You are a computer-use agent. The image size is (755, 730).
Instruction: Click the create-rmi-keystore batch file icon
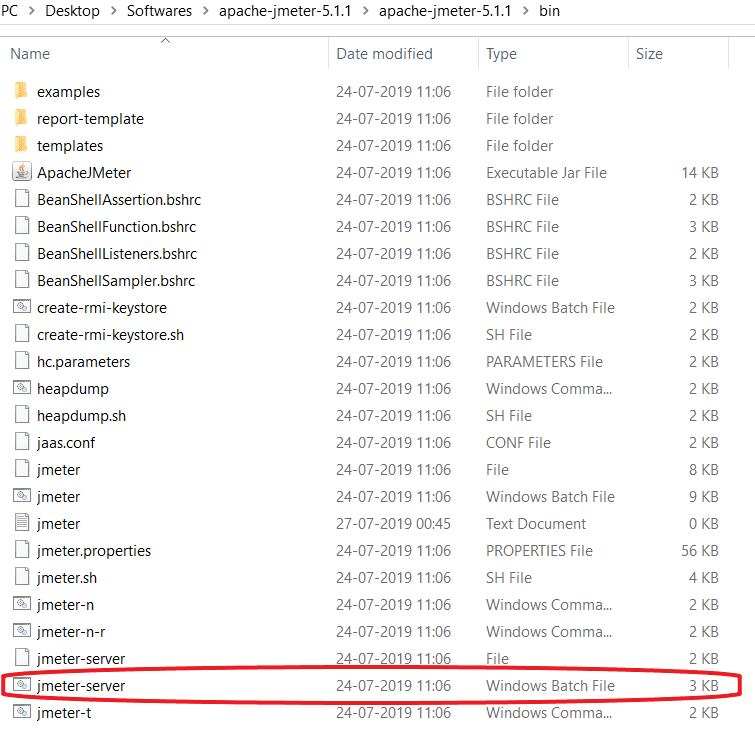(x=21, y=307)
